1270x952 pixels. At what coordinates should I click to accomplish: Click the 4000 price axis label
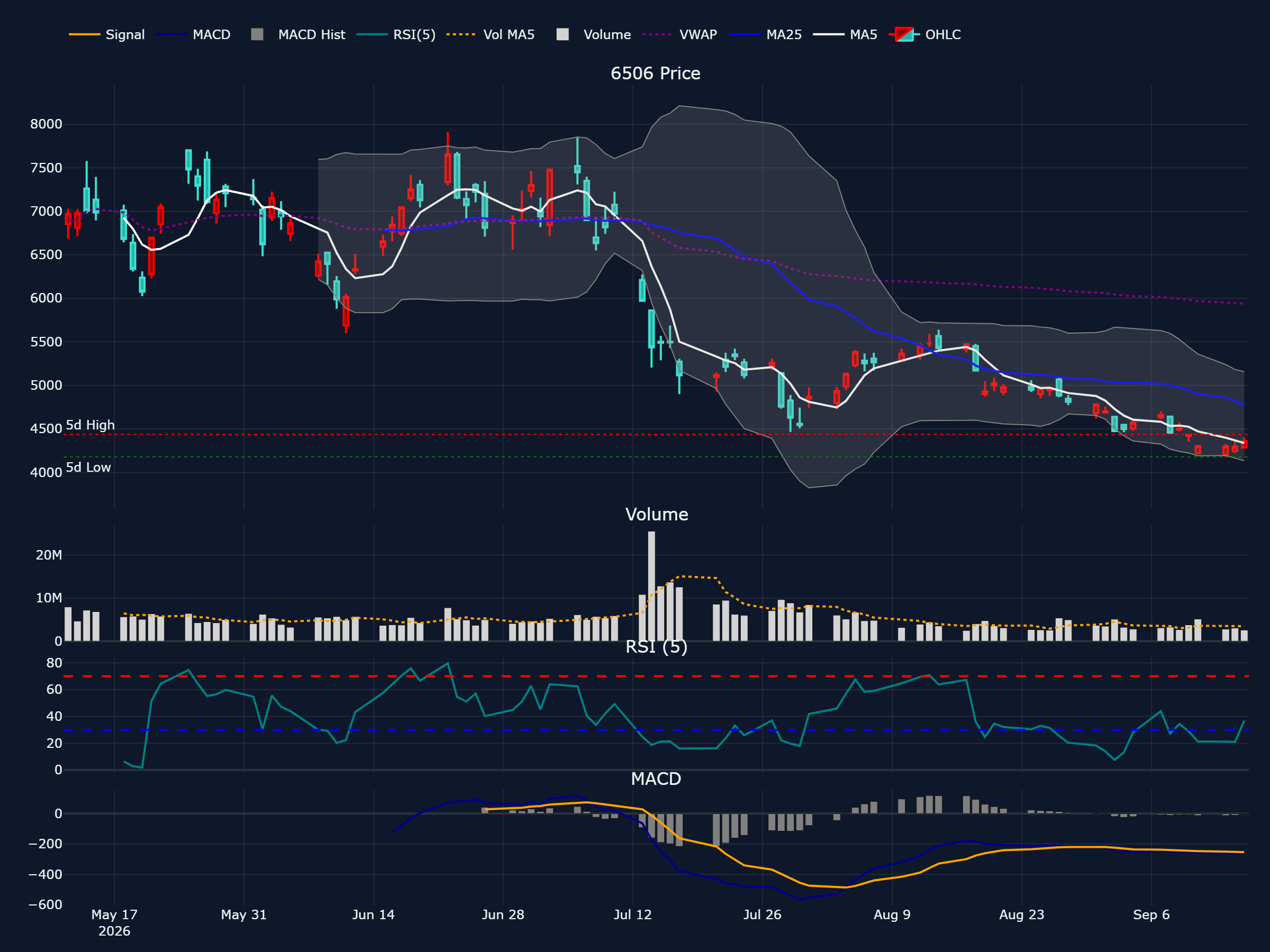[x=46, y=473]
